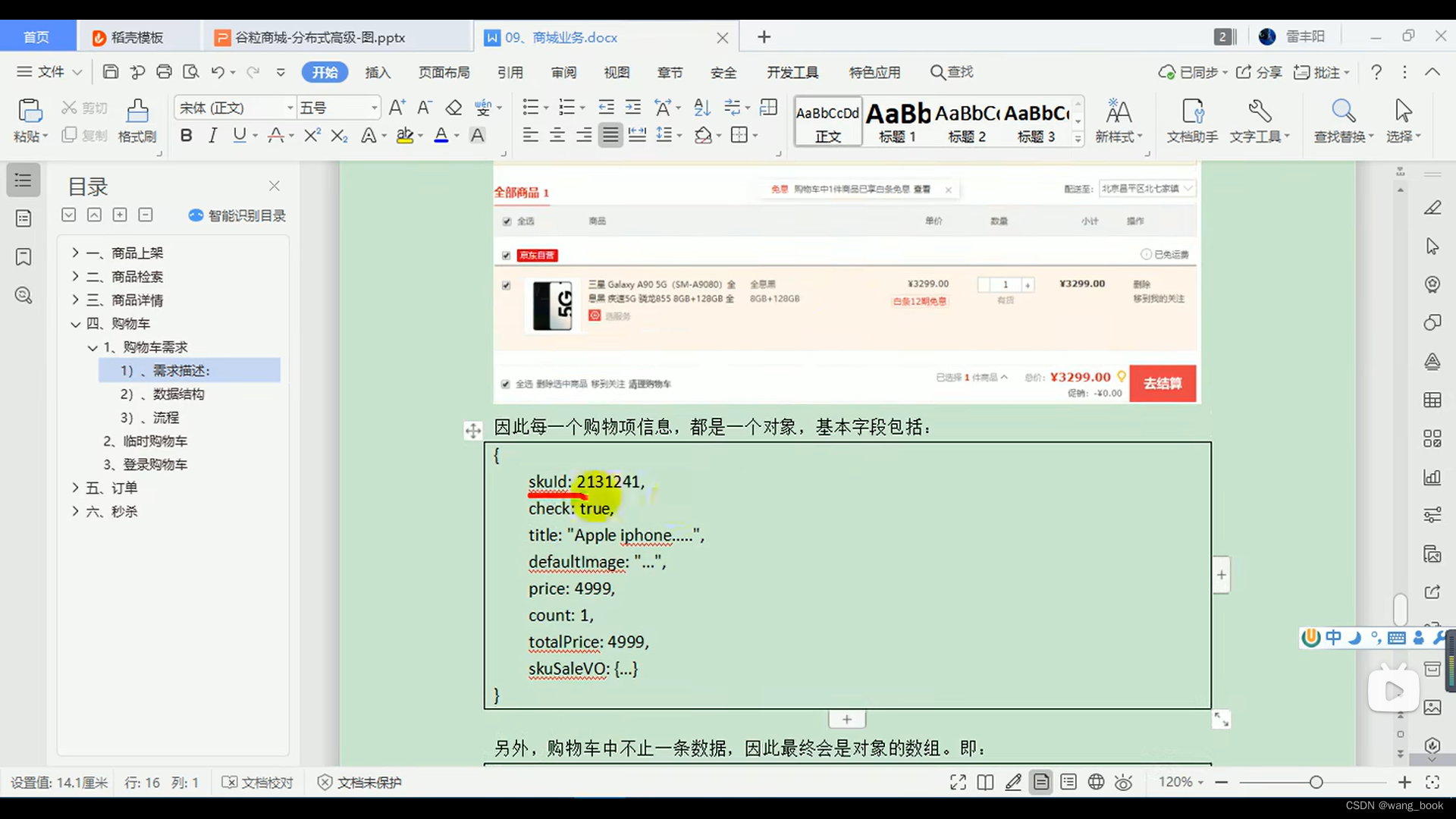Switch to 谷粒商城 pptx document tab
The height and width of the screenshot is (819, 1456).
coord(337,37)
